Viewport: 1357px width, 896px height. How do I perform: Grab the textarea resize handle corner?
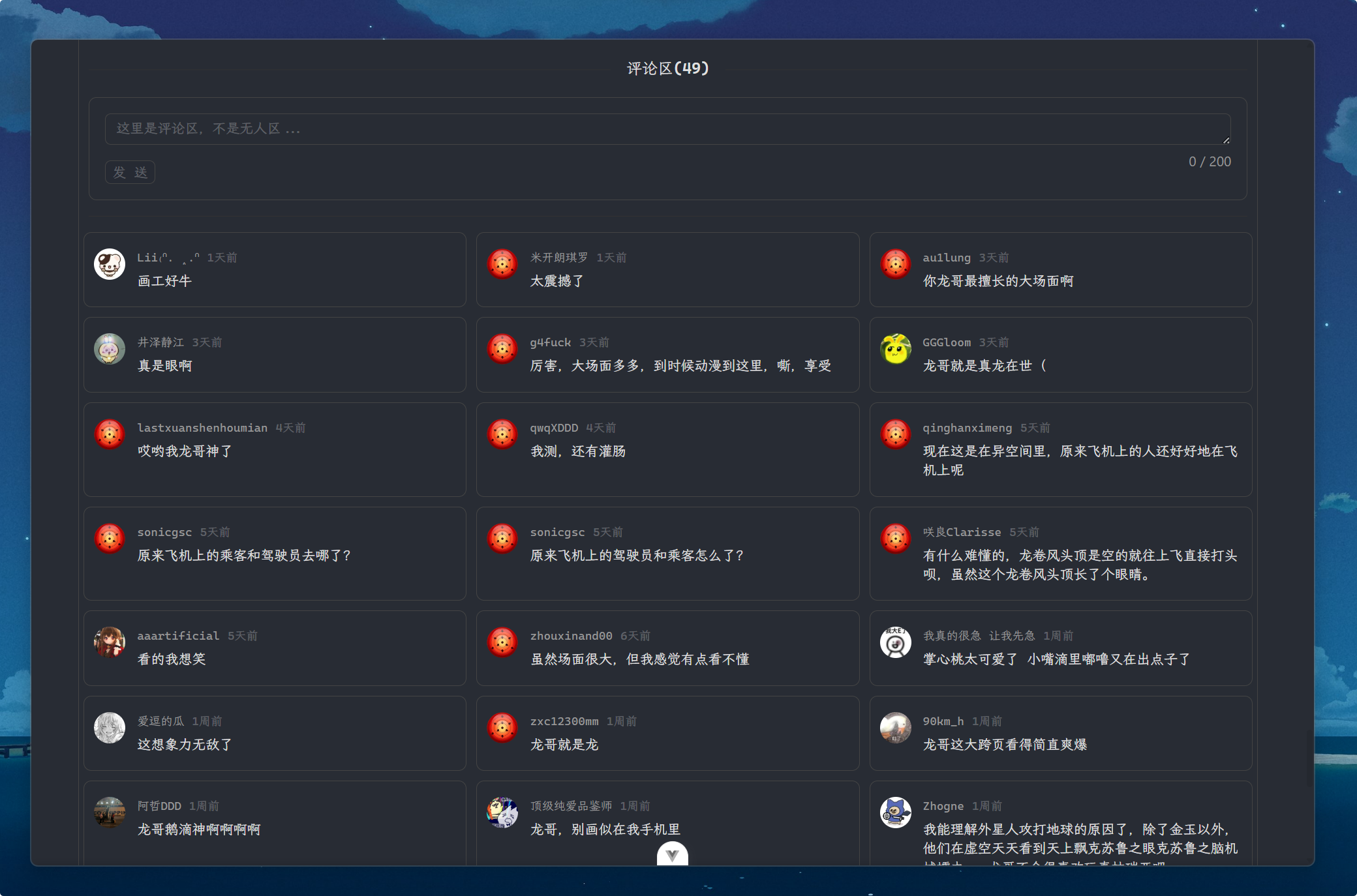(1226, 140)
